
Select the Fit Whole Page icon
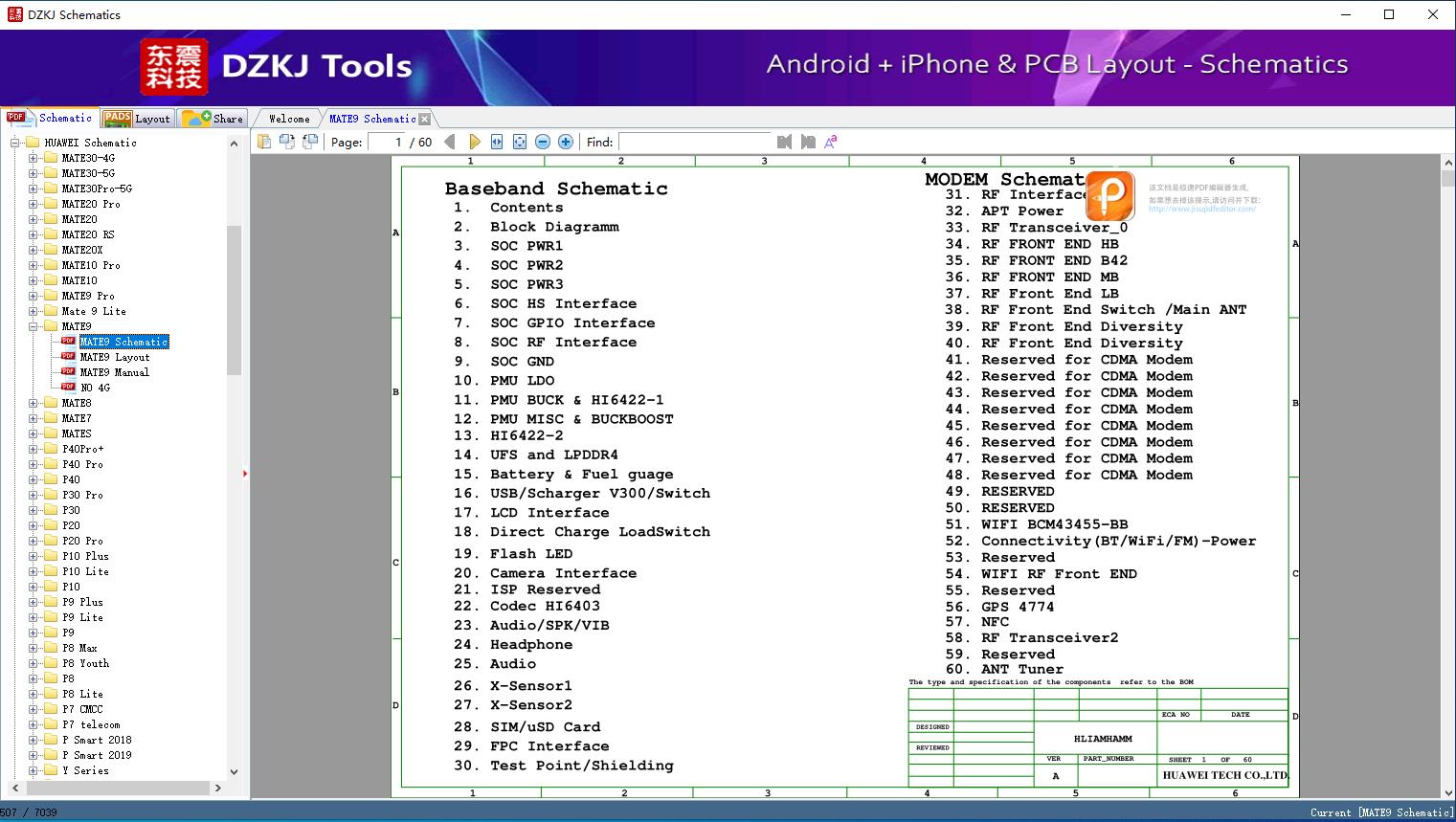click(519, 141)
